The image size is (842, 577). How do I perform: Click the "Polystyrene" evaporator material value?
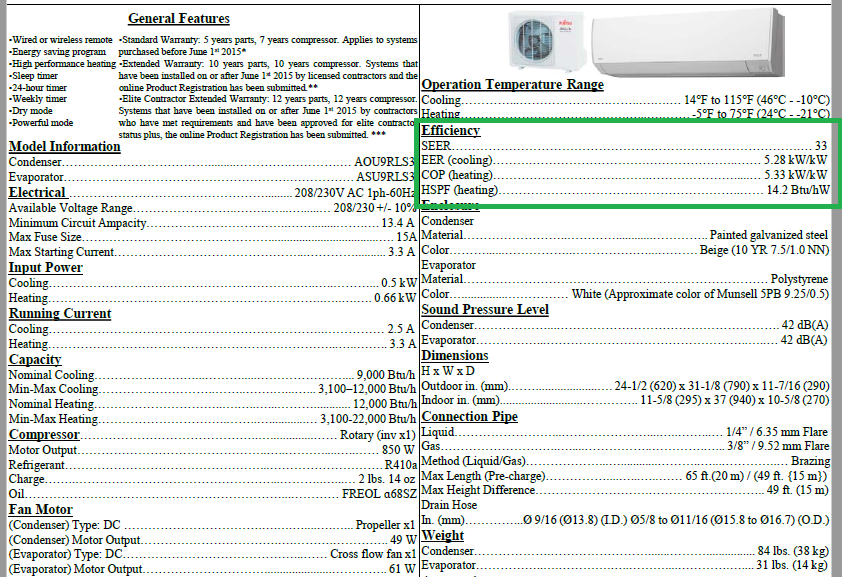coord(800,279)
